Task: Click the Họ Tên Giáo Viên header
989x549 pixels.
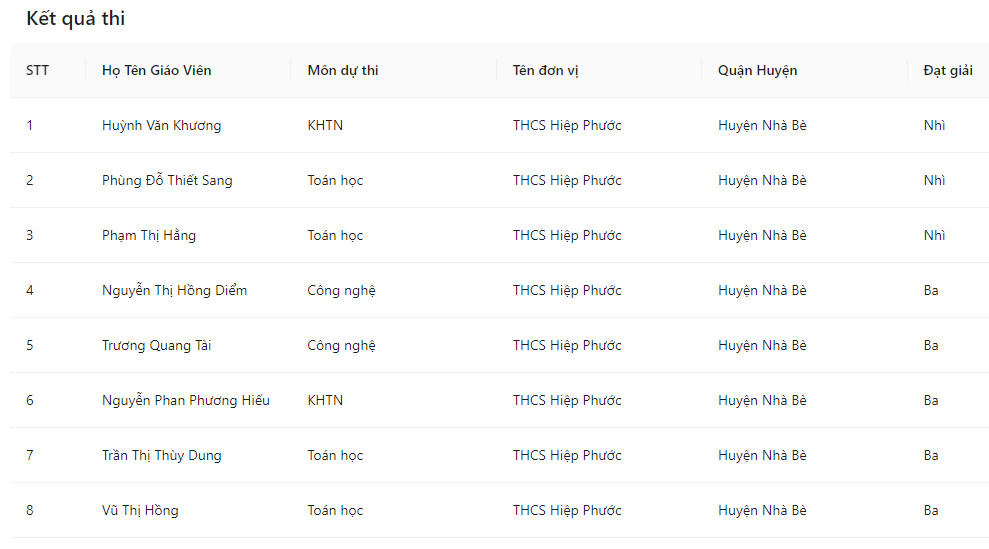Action: coord(157,70)
